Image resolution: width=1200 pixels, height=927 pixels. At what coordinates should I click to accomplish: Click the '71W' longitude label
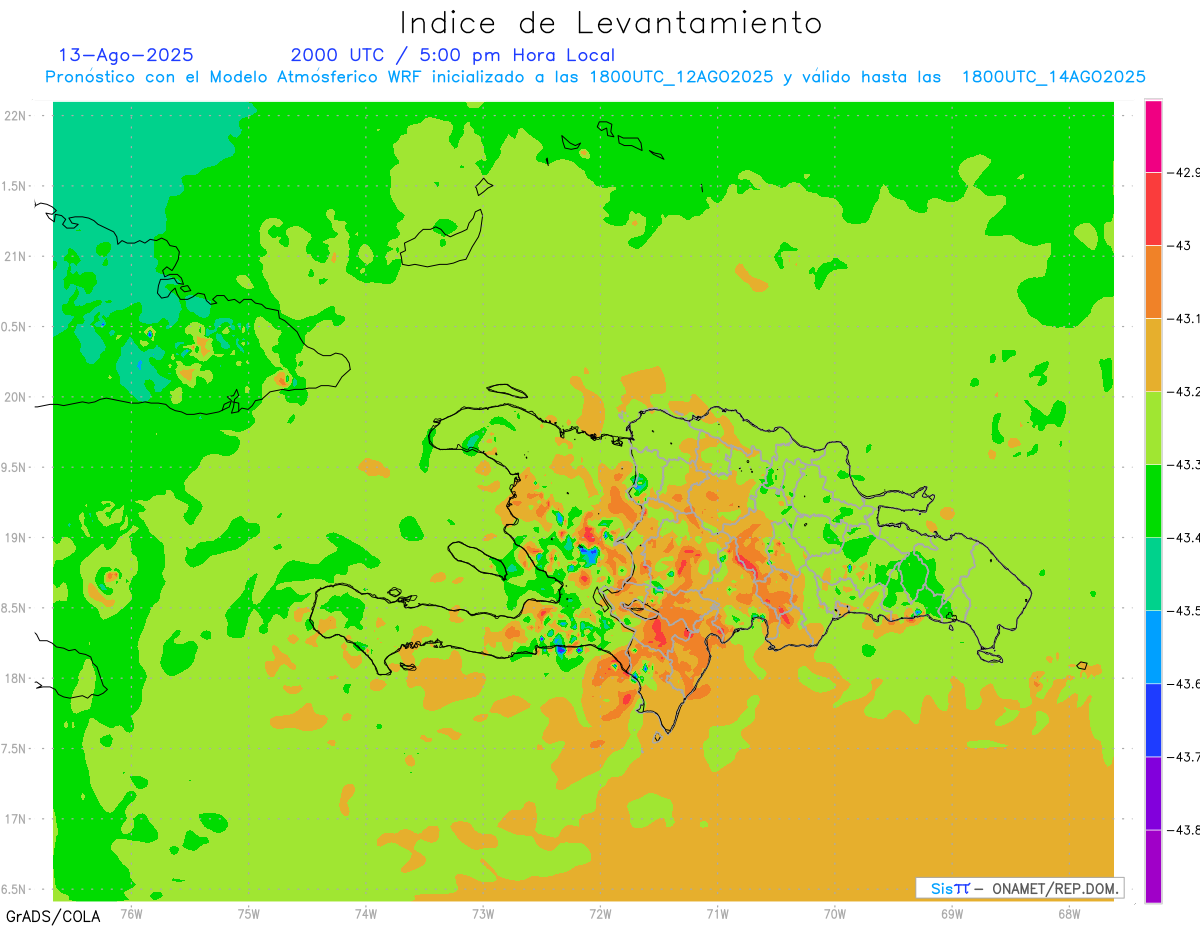(x=717, y=913)
